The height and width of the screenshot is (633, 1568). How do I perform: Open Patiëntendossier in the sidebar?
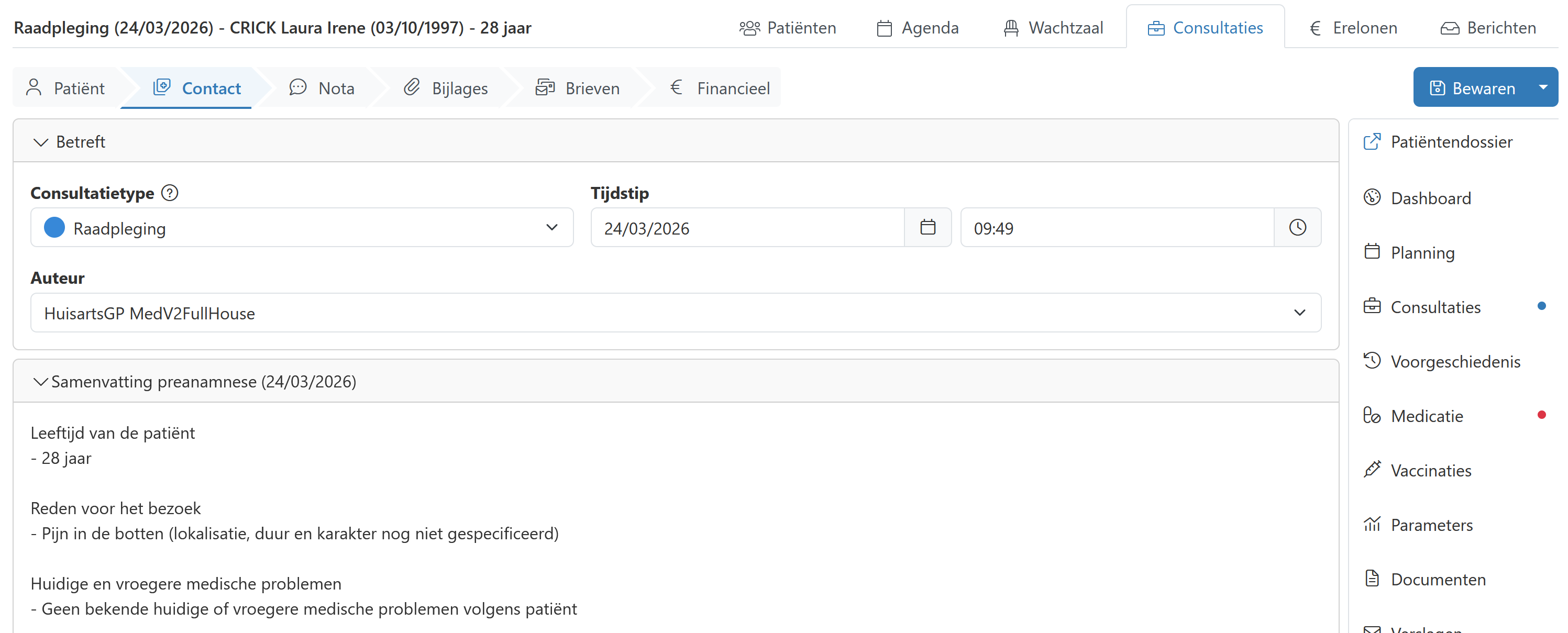click(x=1451, y=142)
